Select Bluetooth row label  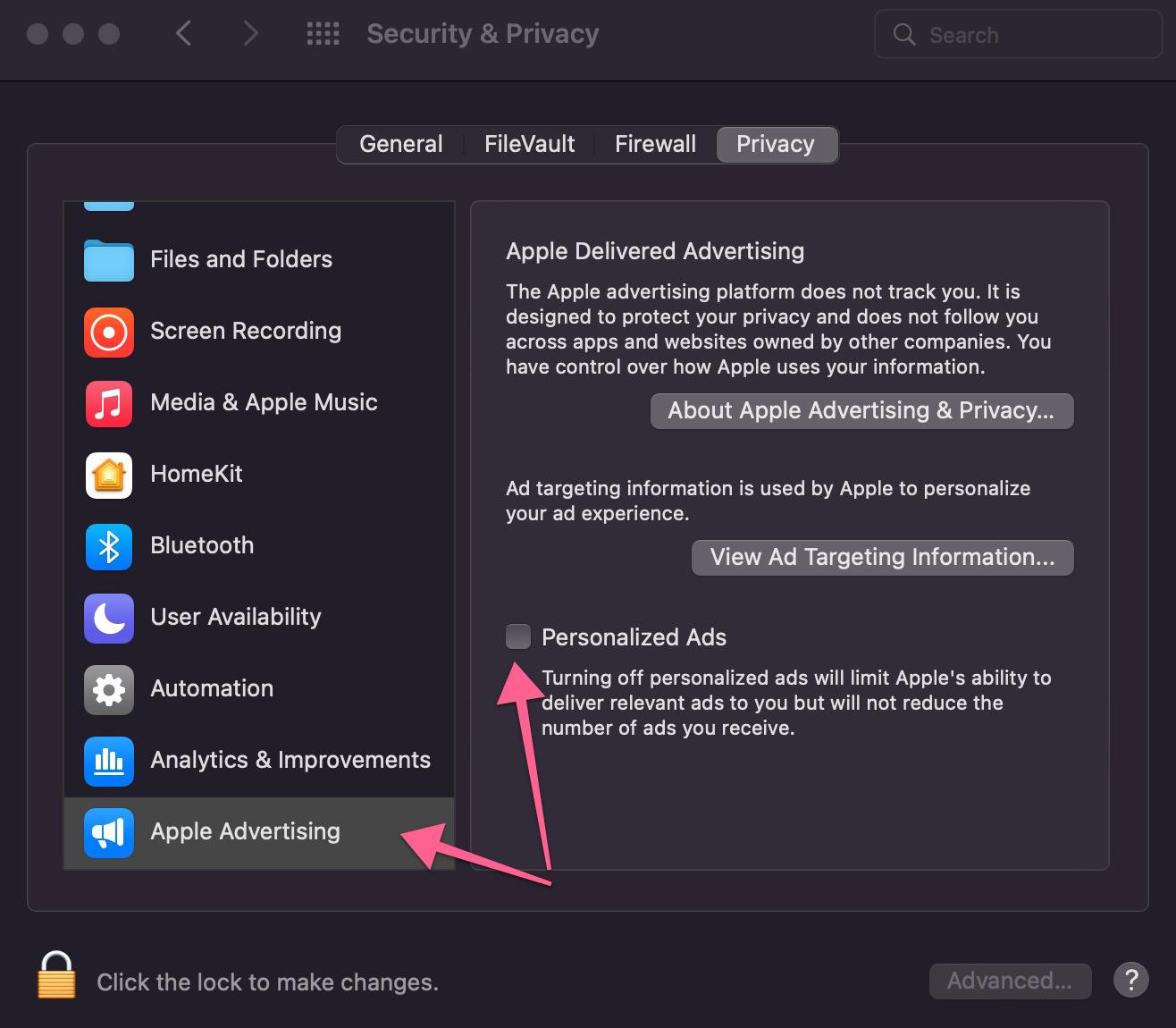202,545
